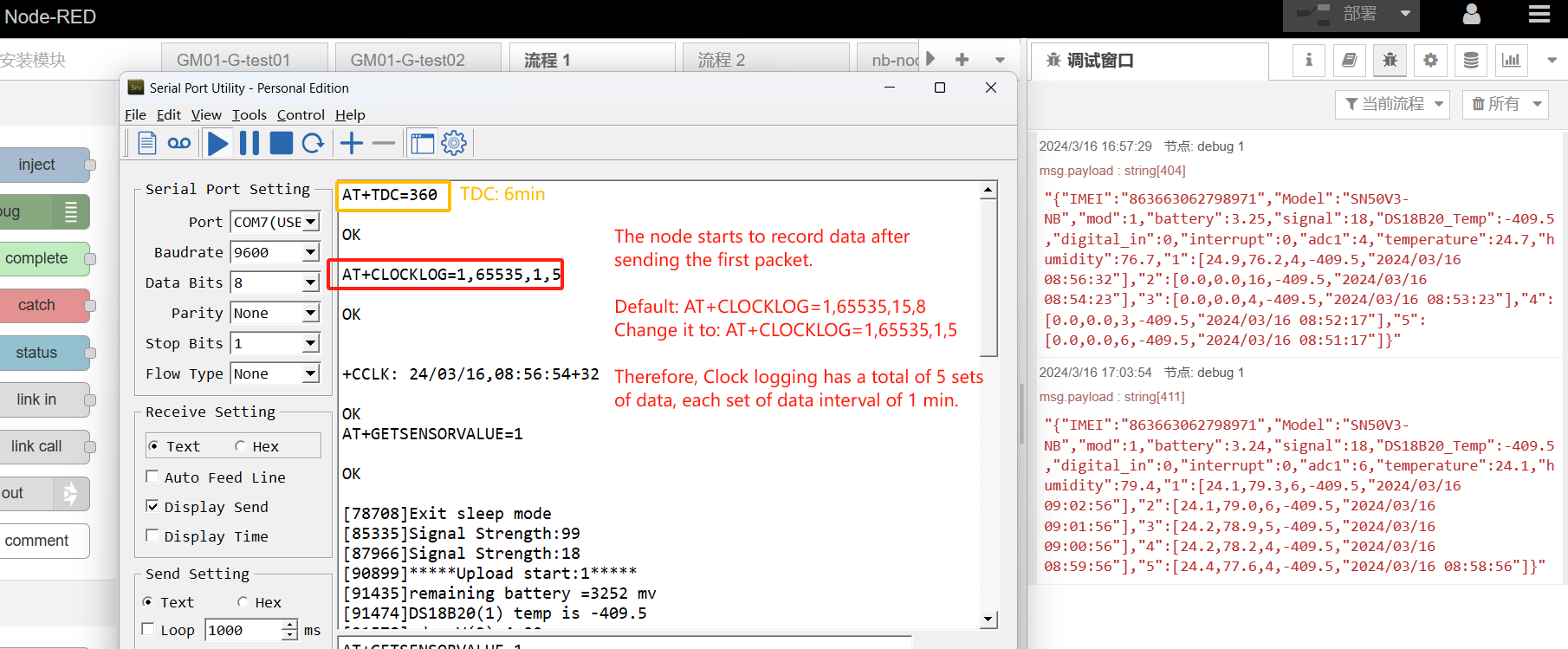Click the loop/record icon in Serial Port Utility toolbar
The height and width of the screenshot is (649, 1568).
click(x=179, y=143)
